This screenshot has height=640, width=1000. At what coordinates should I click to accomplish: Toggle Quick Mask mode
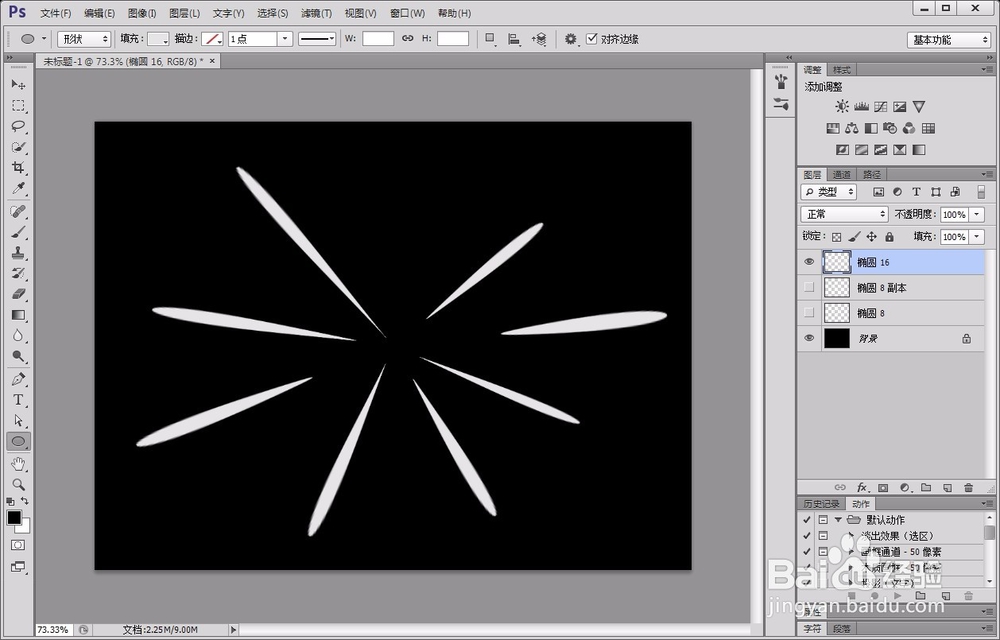18,546
